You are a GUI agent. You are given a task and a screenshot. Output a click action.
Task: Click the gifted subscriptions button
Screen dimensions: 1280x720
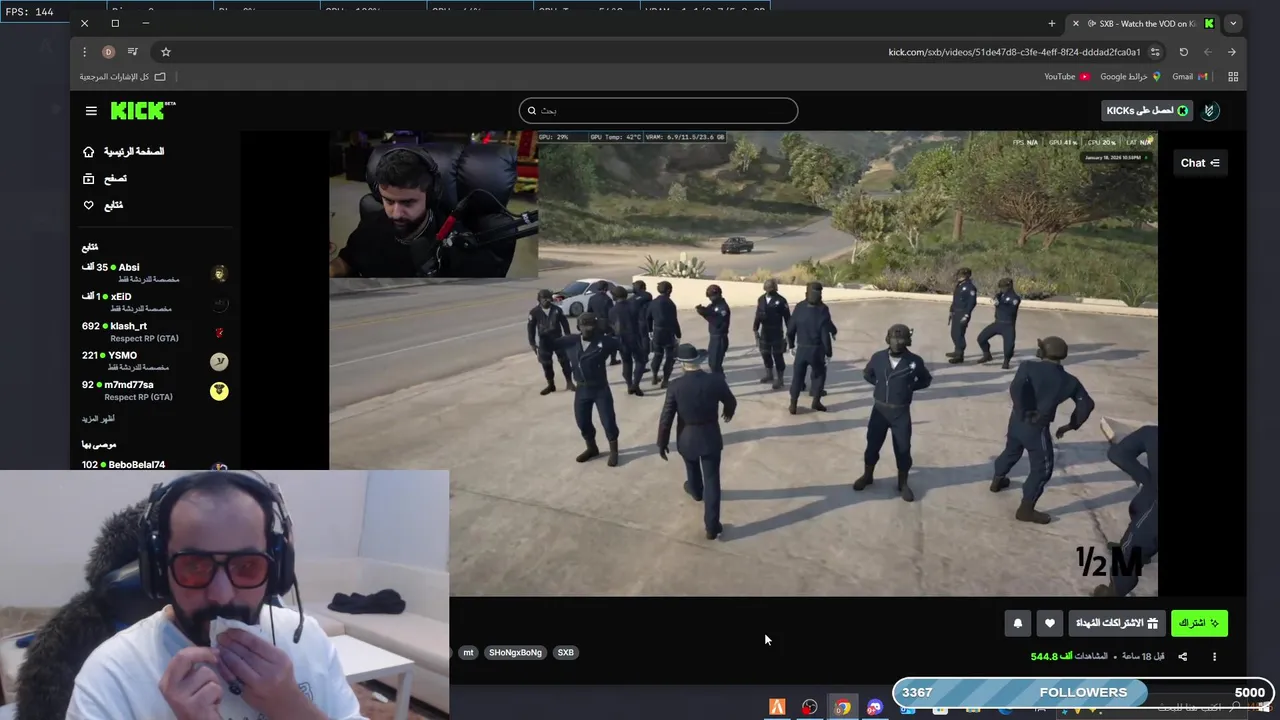(x=1116, y=623)
